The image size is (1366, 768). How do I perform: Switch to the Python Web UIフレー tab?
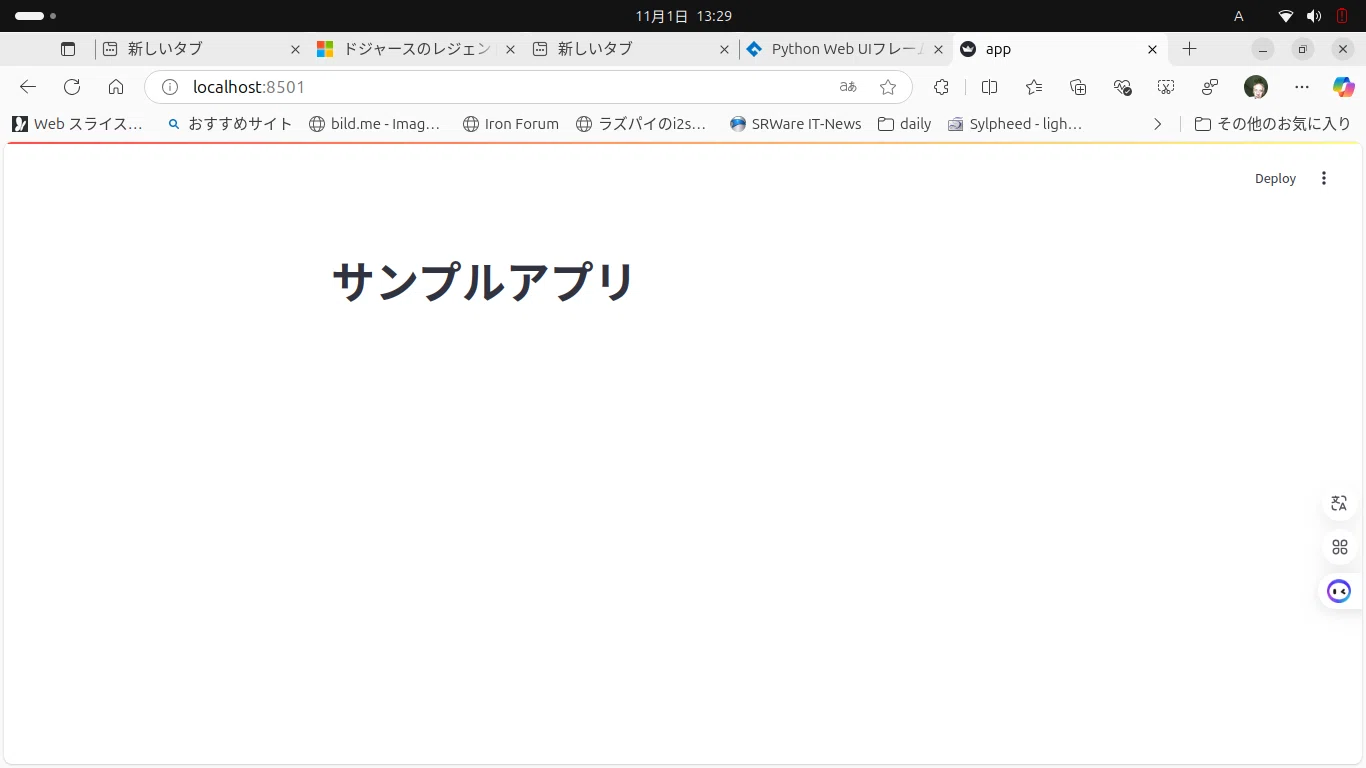pyautogui.click(x=845, y=49)
